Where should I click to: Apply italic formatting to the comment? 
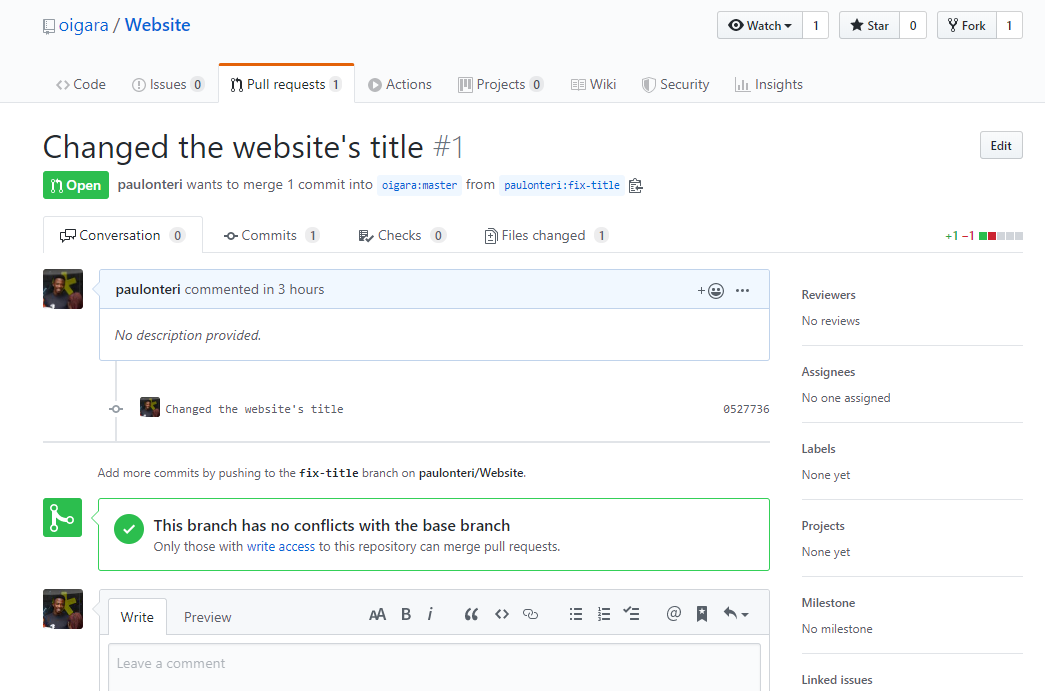tap(429, 613)
